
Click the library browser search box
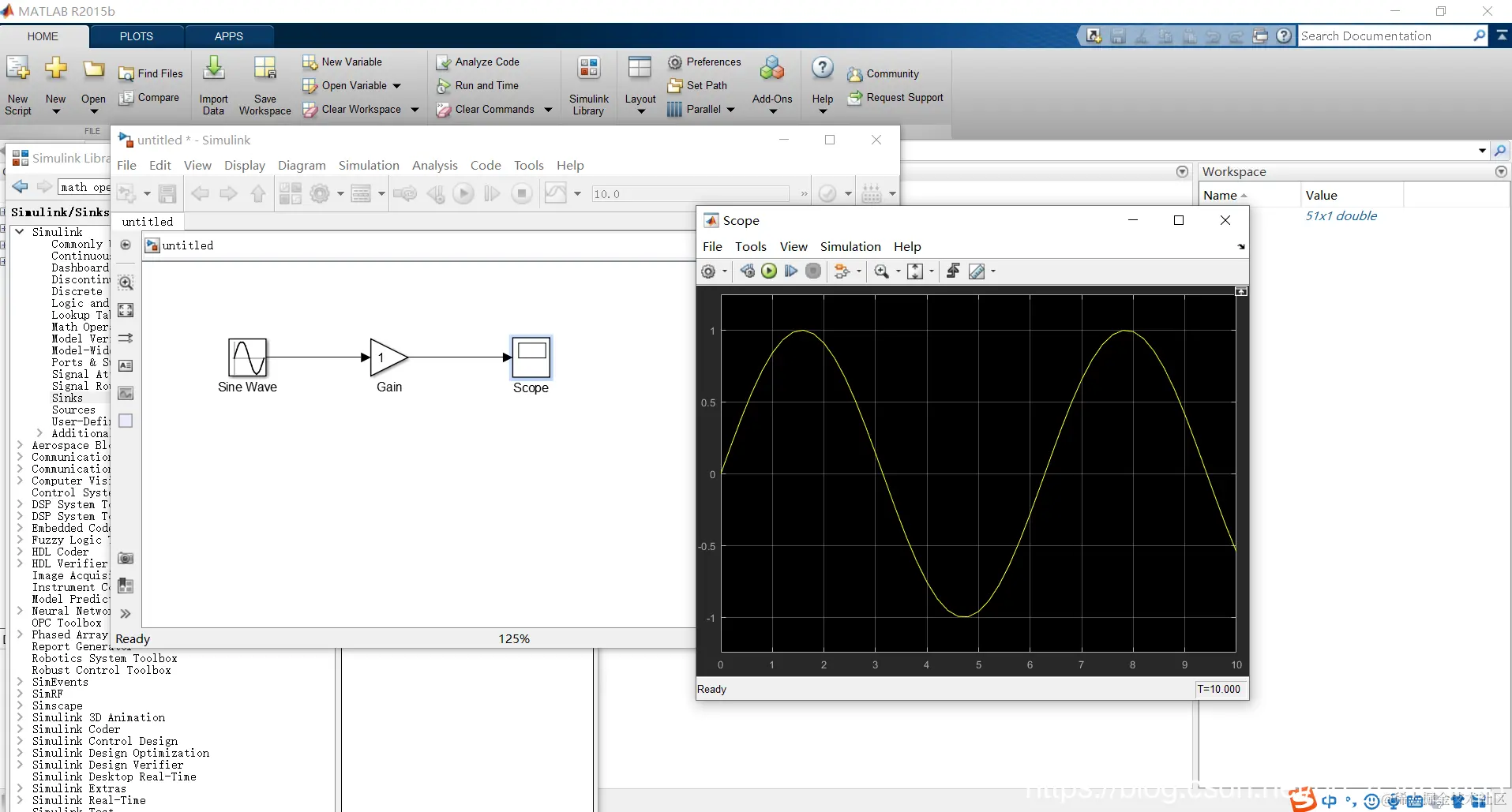click(x=84, y=187)
